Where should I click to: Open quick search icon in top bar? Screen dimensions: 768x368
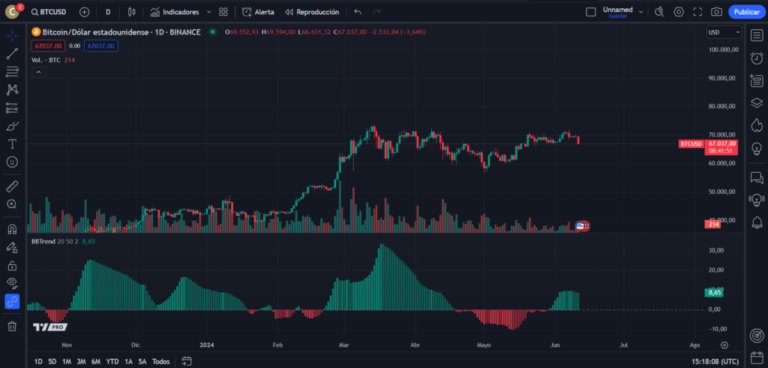coord(660,12)
